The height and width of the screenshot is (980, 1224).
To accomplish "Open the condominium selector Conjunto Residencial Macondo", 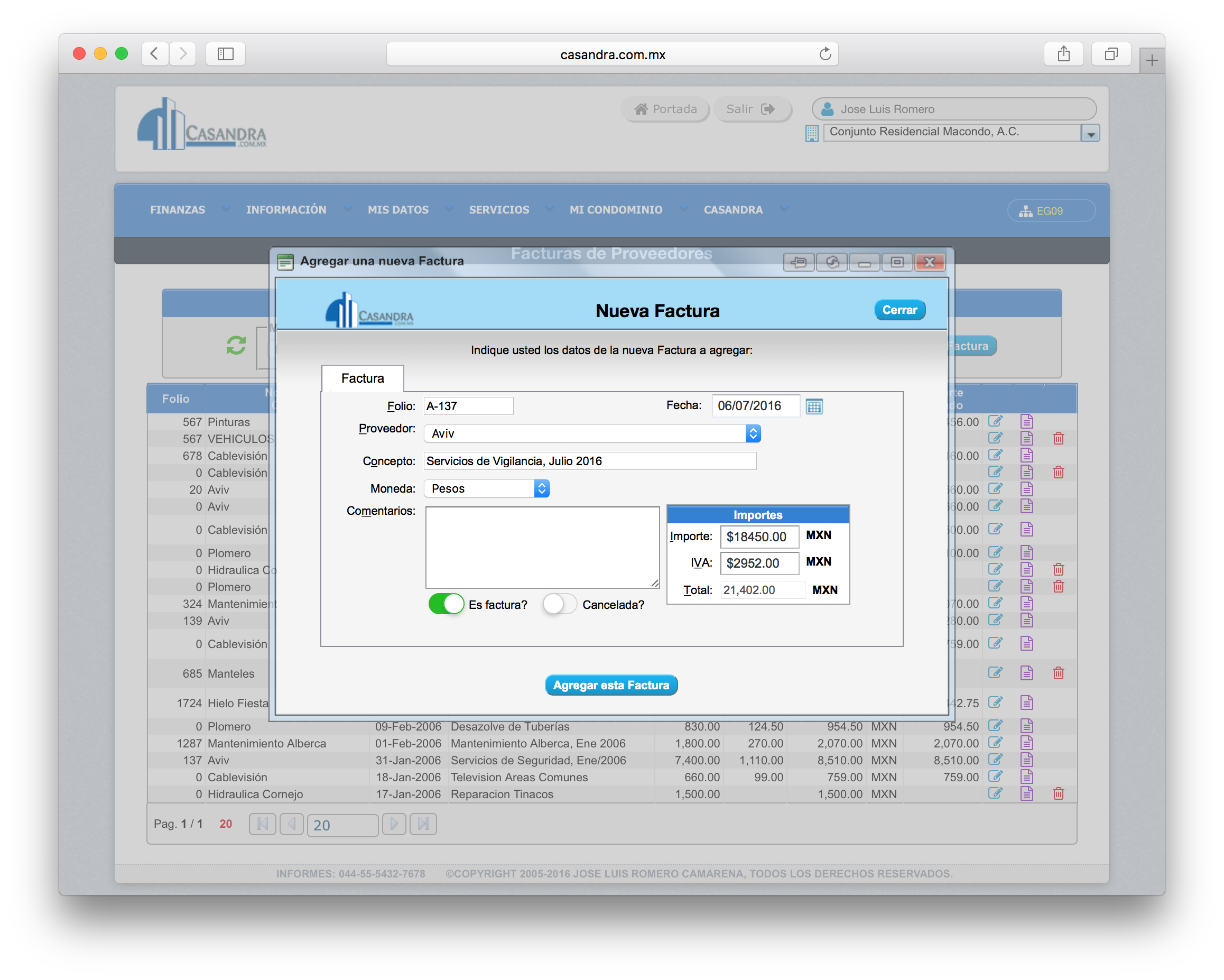I will click(962, 132).
